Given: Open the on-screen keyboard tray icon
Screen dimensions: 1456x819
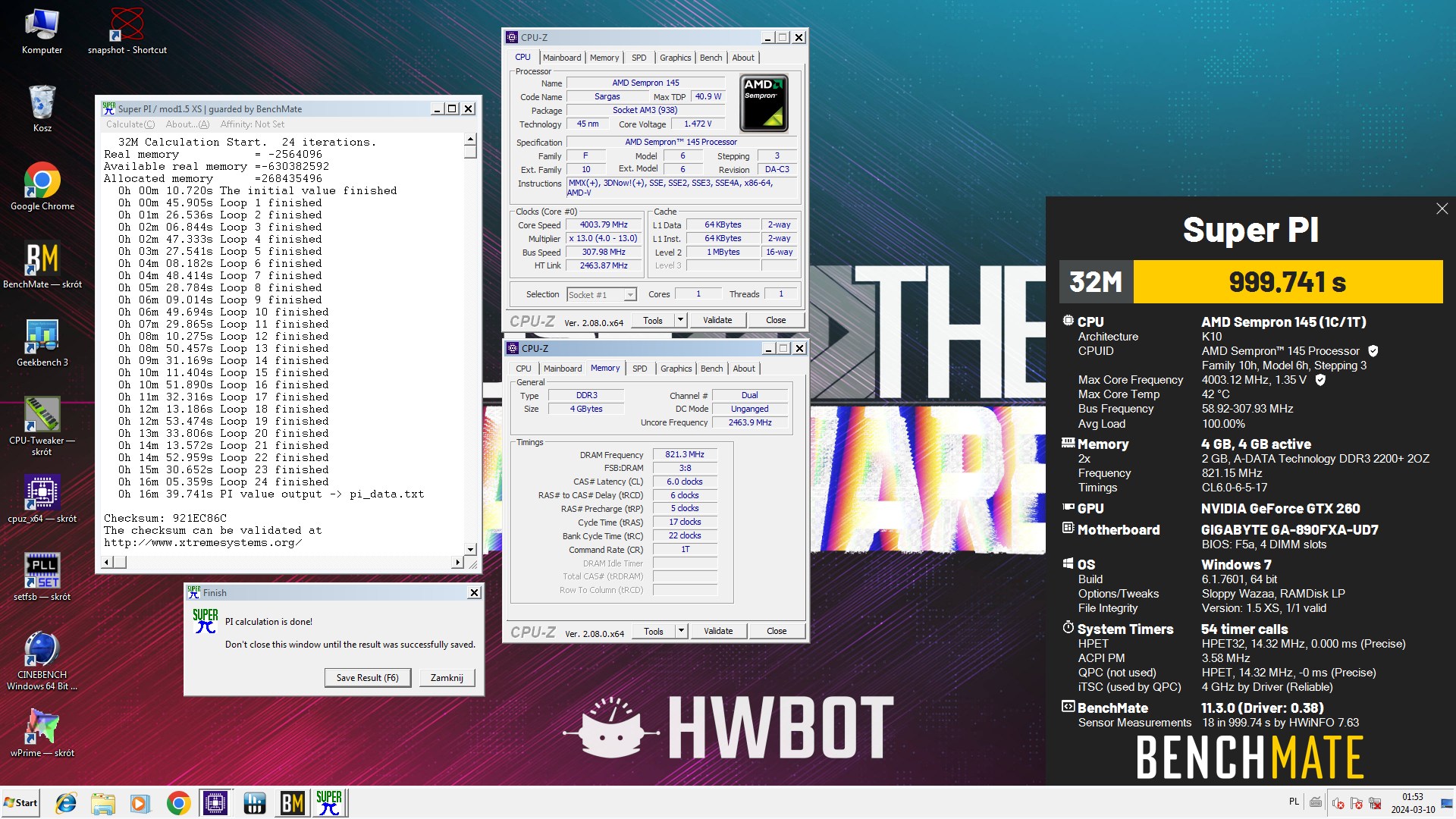Looking at the screenshot, I should [x=1316, y=802].
